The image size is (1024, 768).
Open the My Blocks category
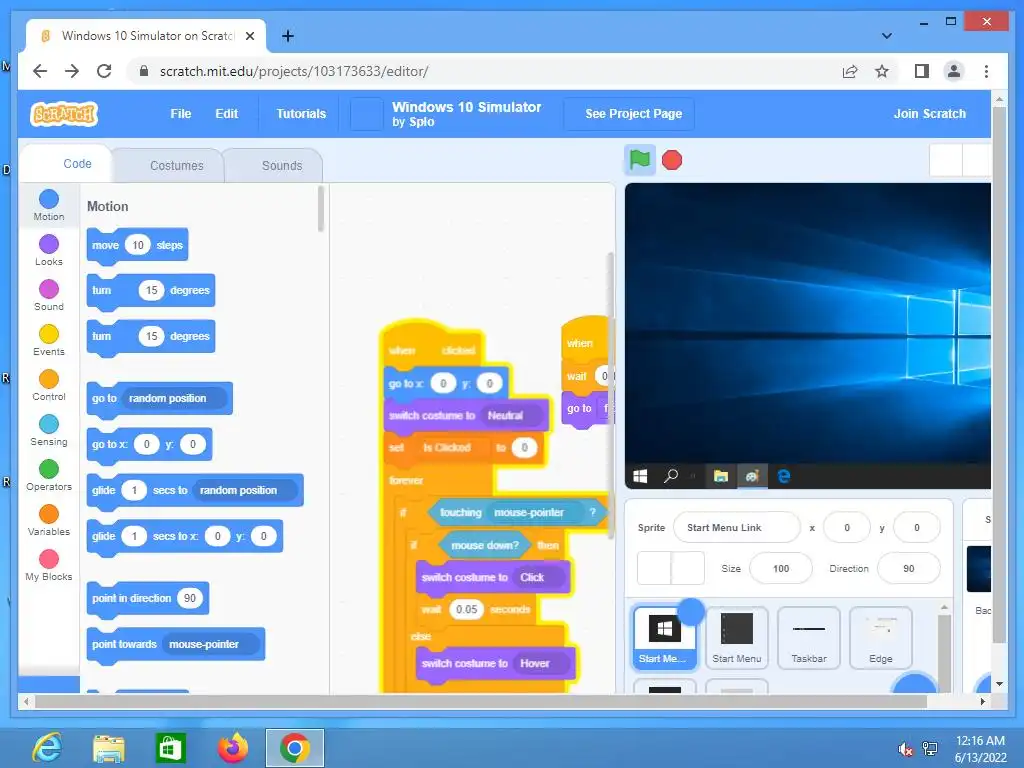49,566
